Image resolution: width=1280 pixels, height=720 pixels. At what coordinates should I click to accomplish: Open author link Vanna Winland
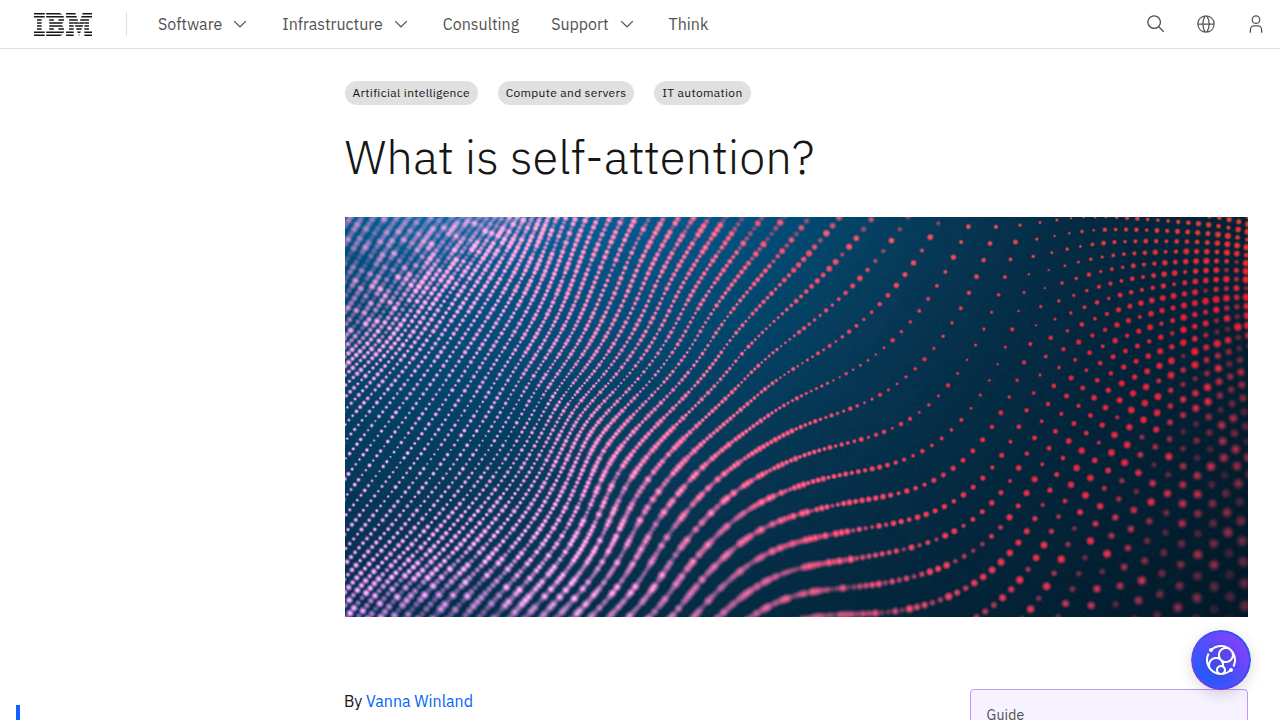click(419, 701)
